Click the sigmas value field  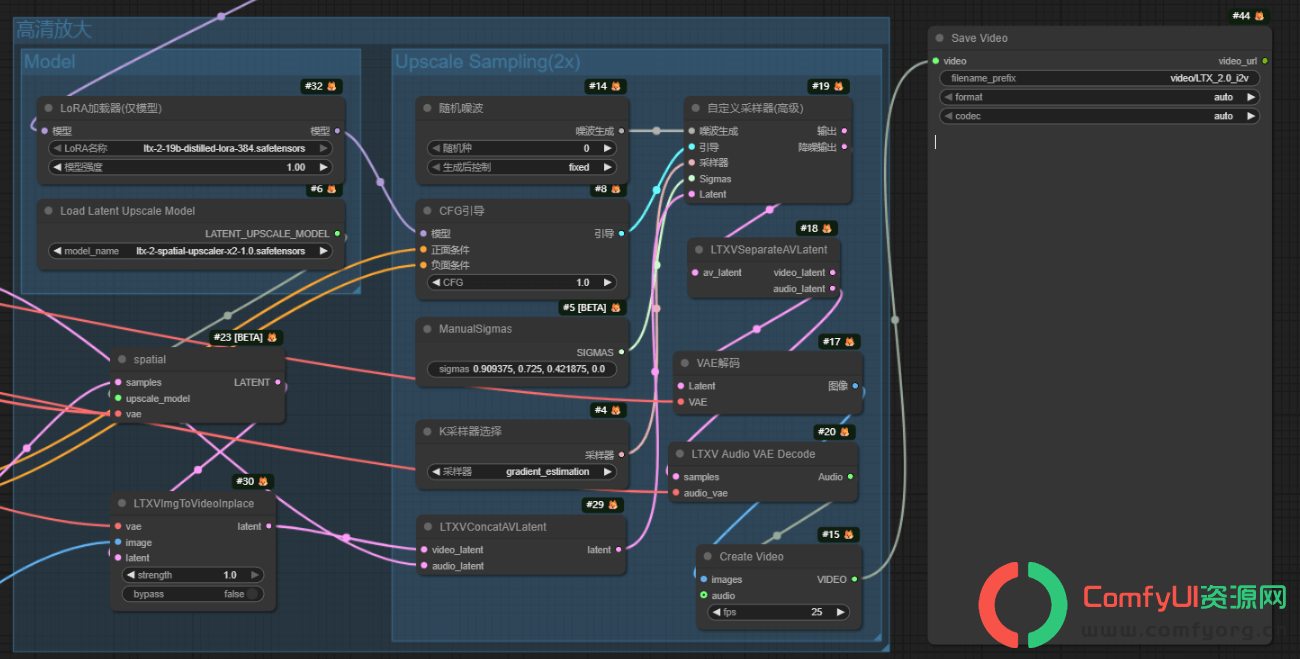(x=521, y=369)
